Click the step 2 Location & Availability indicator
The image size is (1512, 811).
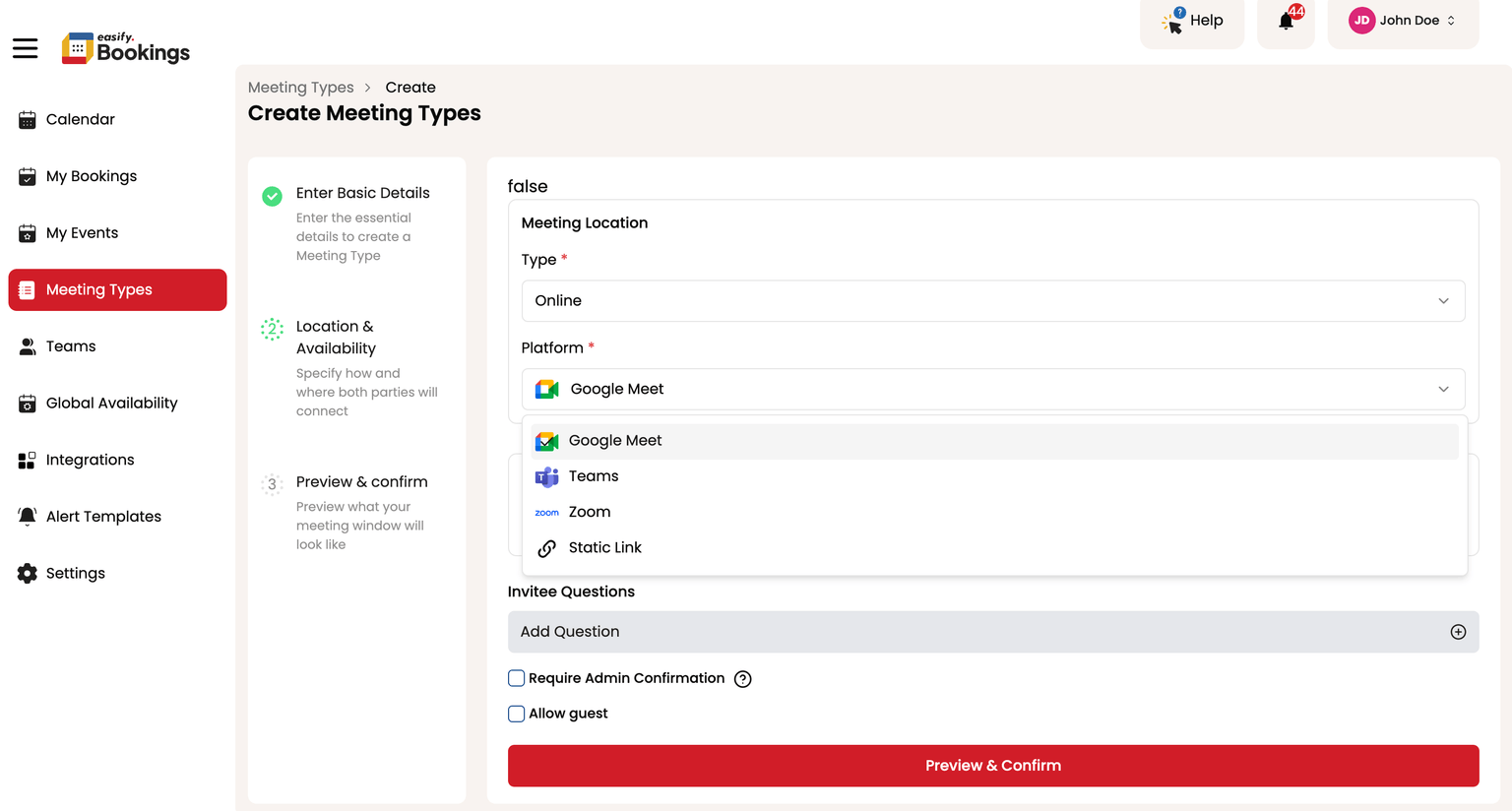pos(272,330)
